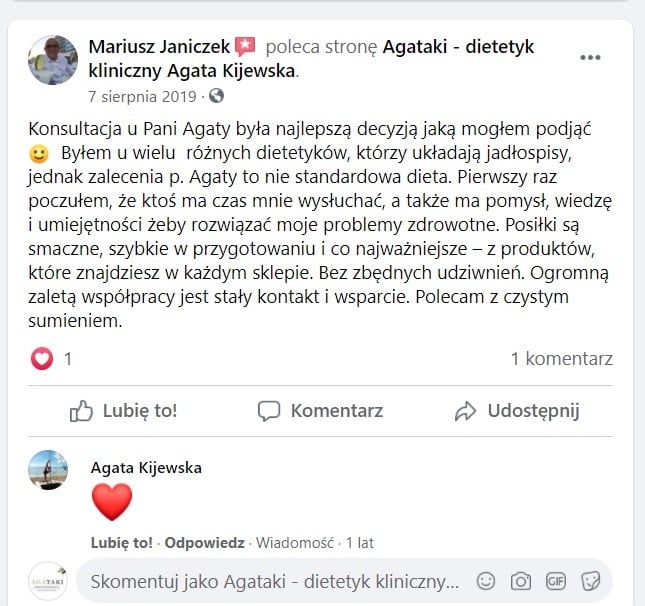
Task: Click Wiadomość under the comment
Action: coord(295,543)
